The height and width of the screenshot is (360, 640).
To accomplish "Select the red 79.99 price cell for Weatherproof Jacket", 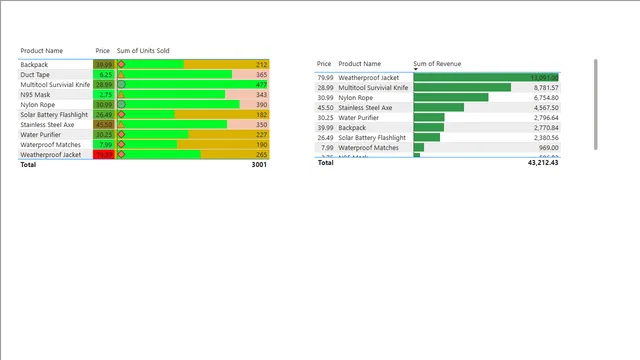I will point(104,155).
